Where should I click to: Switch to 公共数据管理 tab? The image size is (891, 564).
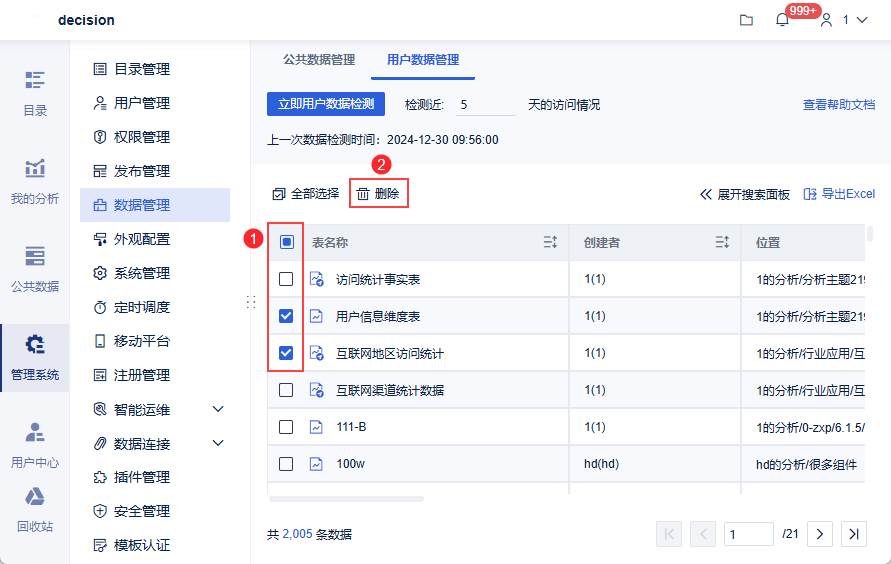319,60
